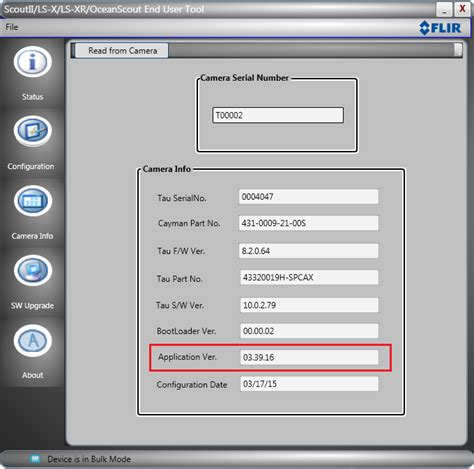Image resolution: width=474 pixels, height=469 pixels.
Task: Open the Camera Info sidebar icon
Action: coord(33,201)
